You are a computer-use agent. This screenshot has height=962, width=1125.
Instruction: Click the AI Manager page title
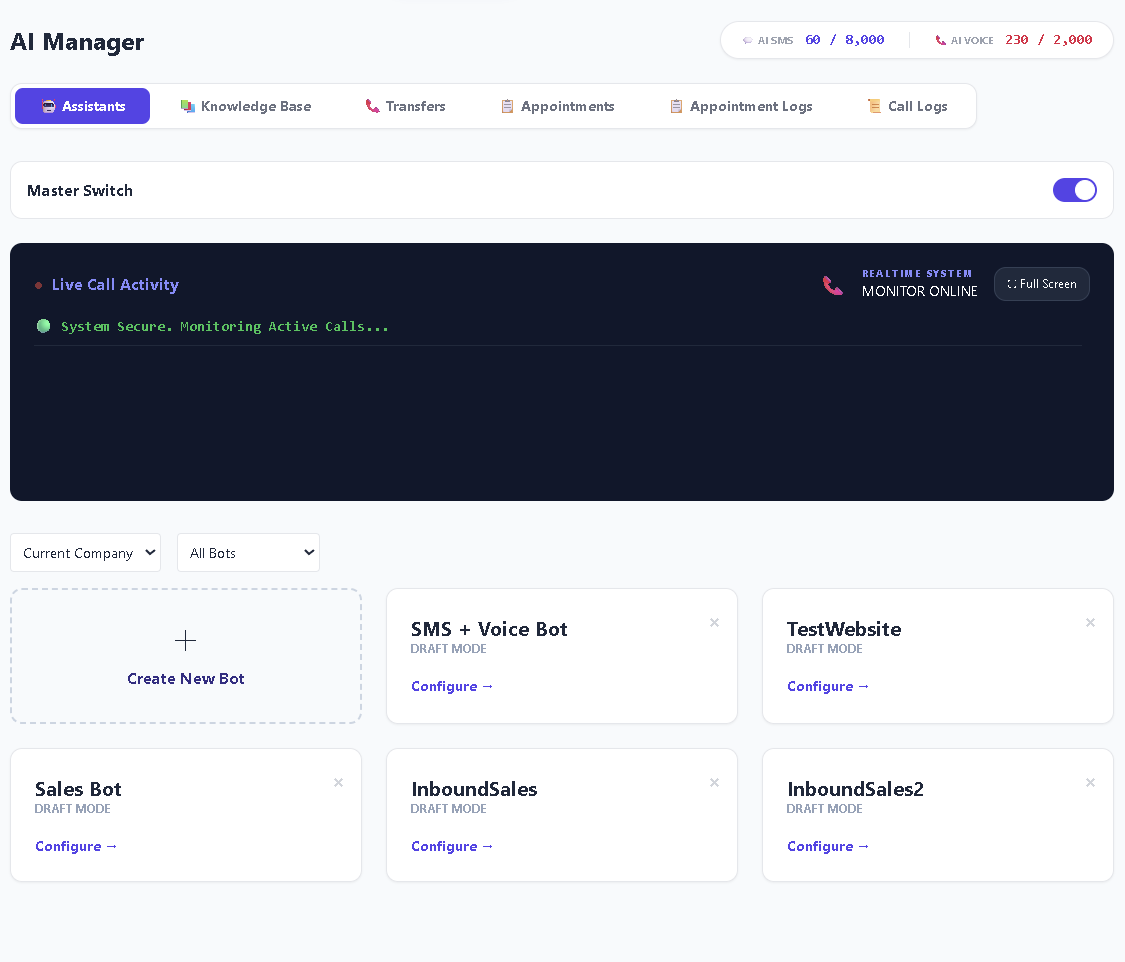[x=77, y=42]
